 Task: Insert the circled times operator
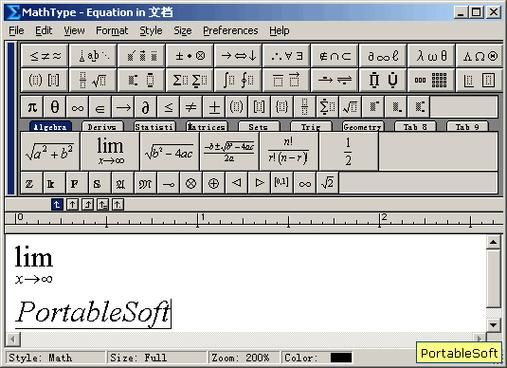click(191, 183)
